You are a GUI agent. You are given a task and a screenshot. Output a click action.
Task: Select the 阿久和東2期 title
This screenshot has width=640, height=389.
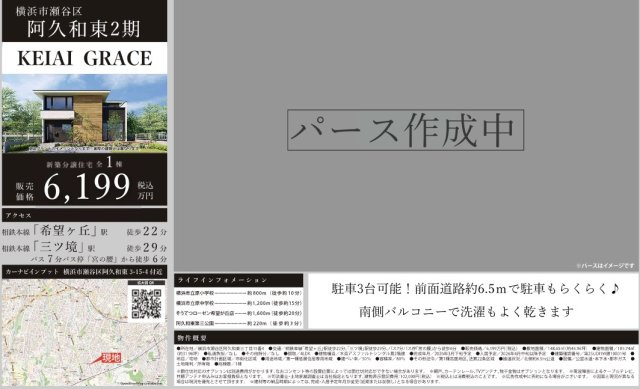[x=84, y=29]
